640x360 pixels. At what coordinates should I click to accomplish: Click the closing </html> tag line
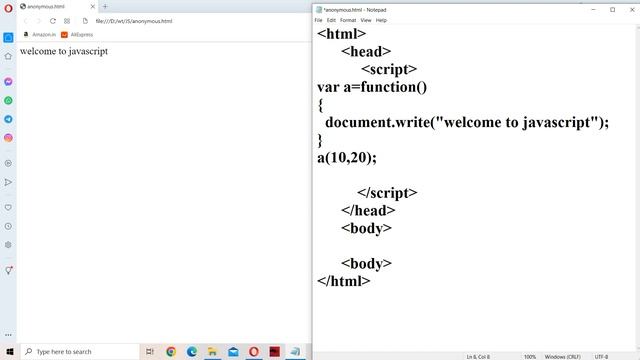point(344,281)
